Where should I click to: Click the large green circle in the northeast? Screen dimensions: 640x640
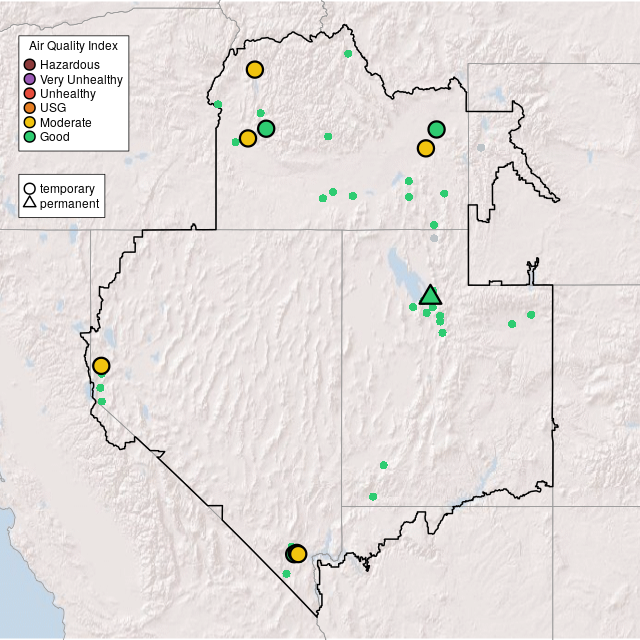(x=436, y=129)
